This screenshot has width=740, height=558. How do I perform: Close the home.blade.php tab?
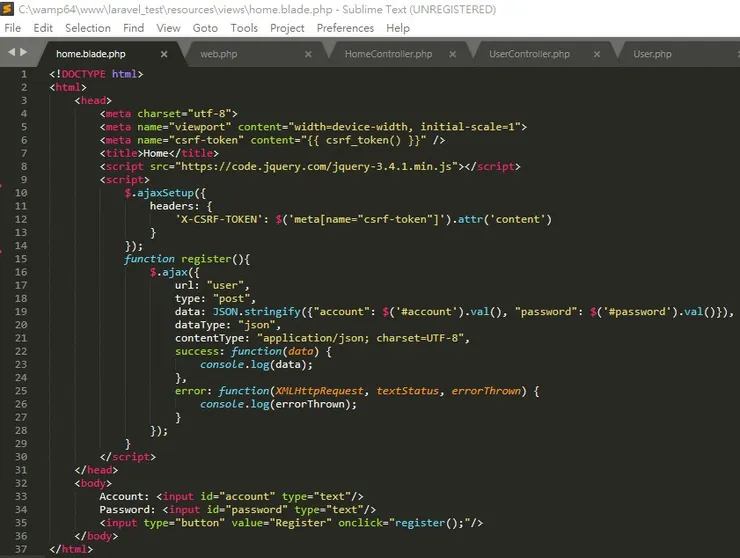coord(163,53)
